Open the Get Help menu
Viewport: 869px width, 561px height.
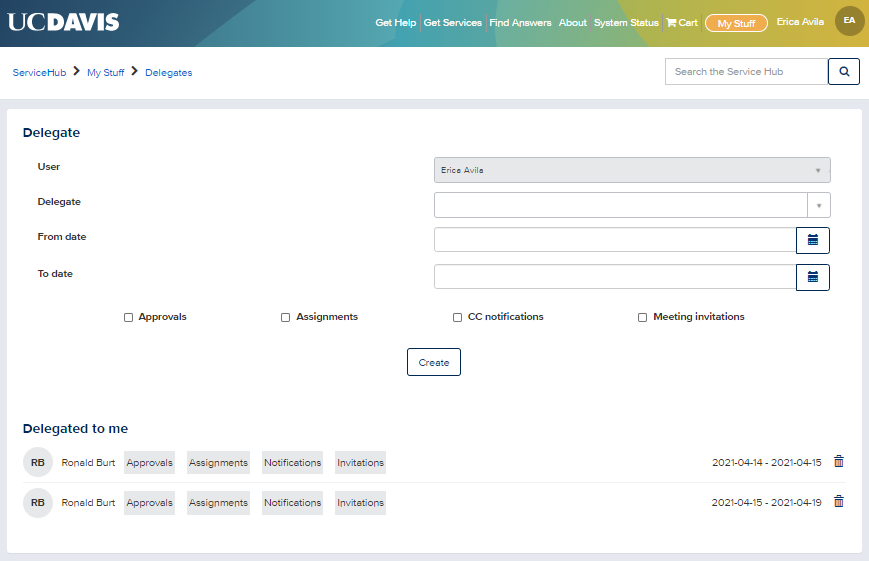click(397, 23)
